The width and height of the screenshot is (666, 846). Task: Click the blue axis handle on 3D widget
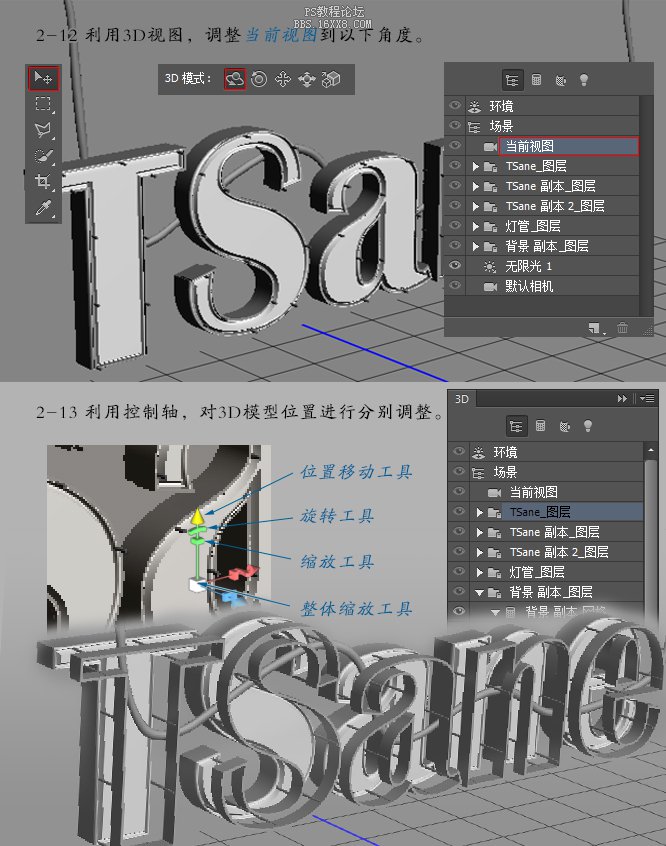tap(233, 597)
